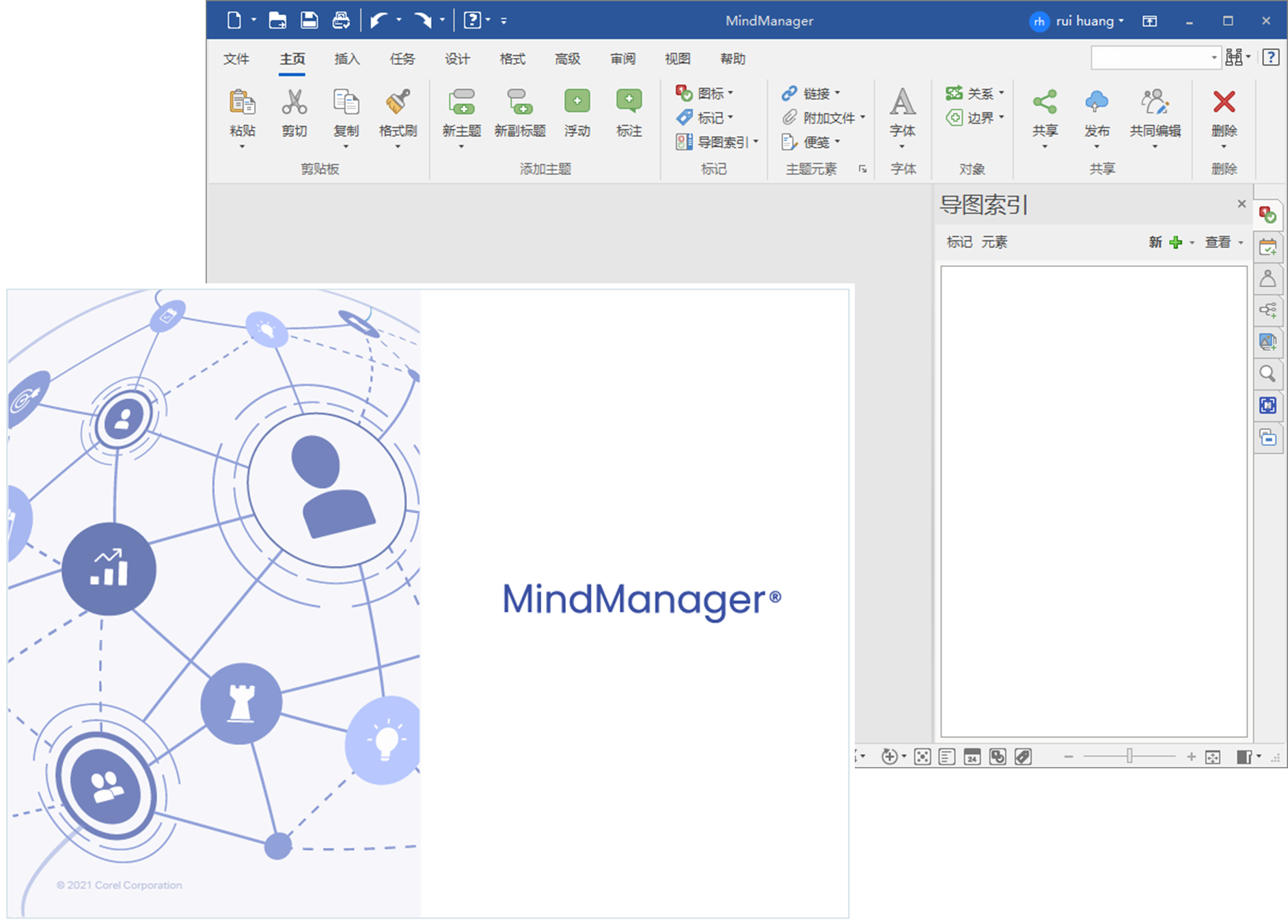Redo the last action

423,20
